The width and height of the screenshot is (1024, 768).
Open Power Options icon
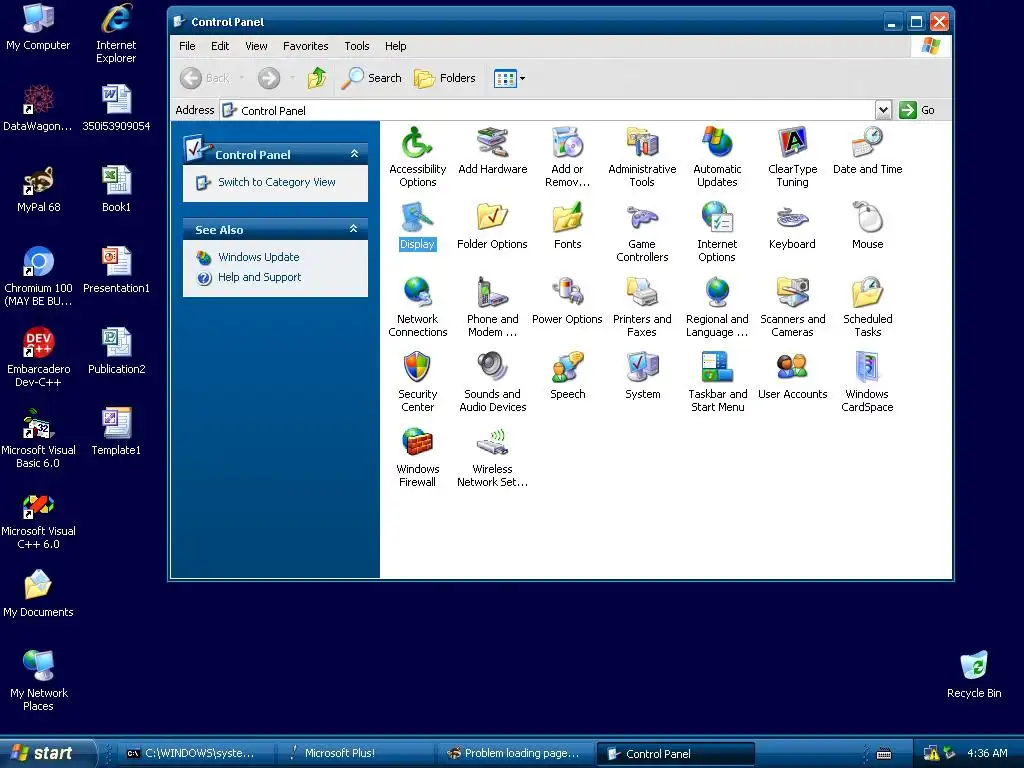tap(568, 301)
